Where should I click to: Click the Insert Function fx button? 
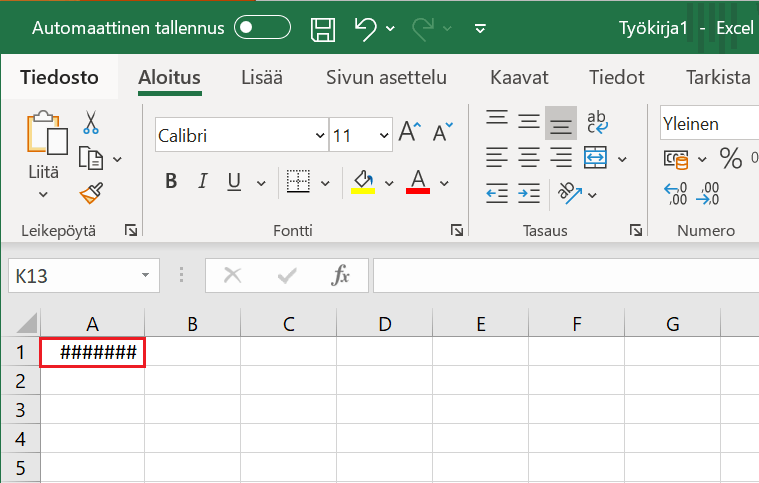(x=340, y=275)
